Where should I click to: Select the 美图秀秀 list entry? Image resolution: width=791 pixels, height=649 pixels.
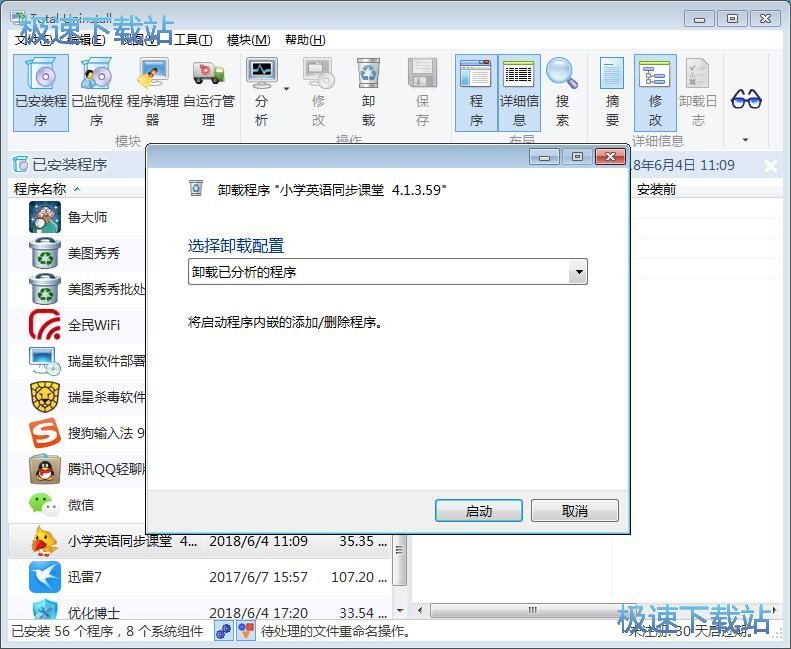pos(94,253)
